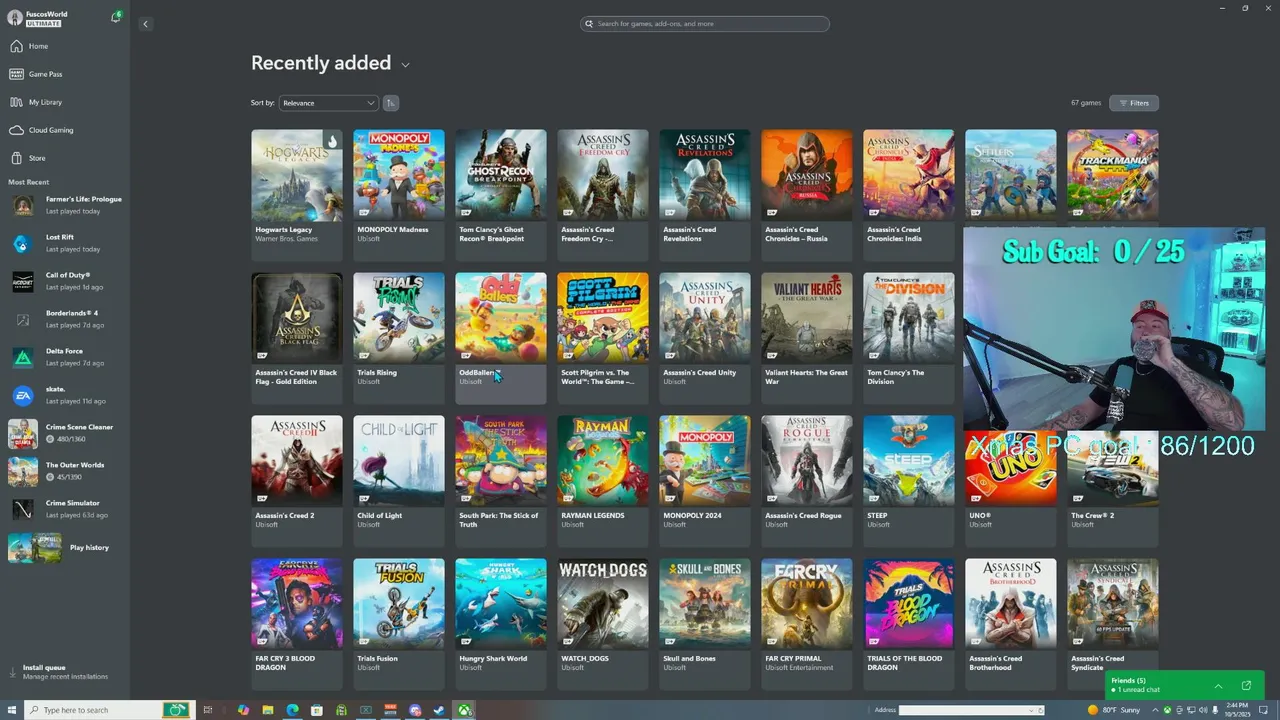Toggle sort direction button
1280x720 pixels.
(x=391, y=103)
